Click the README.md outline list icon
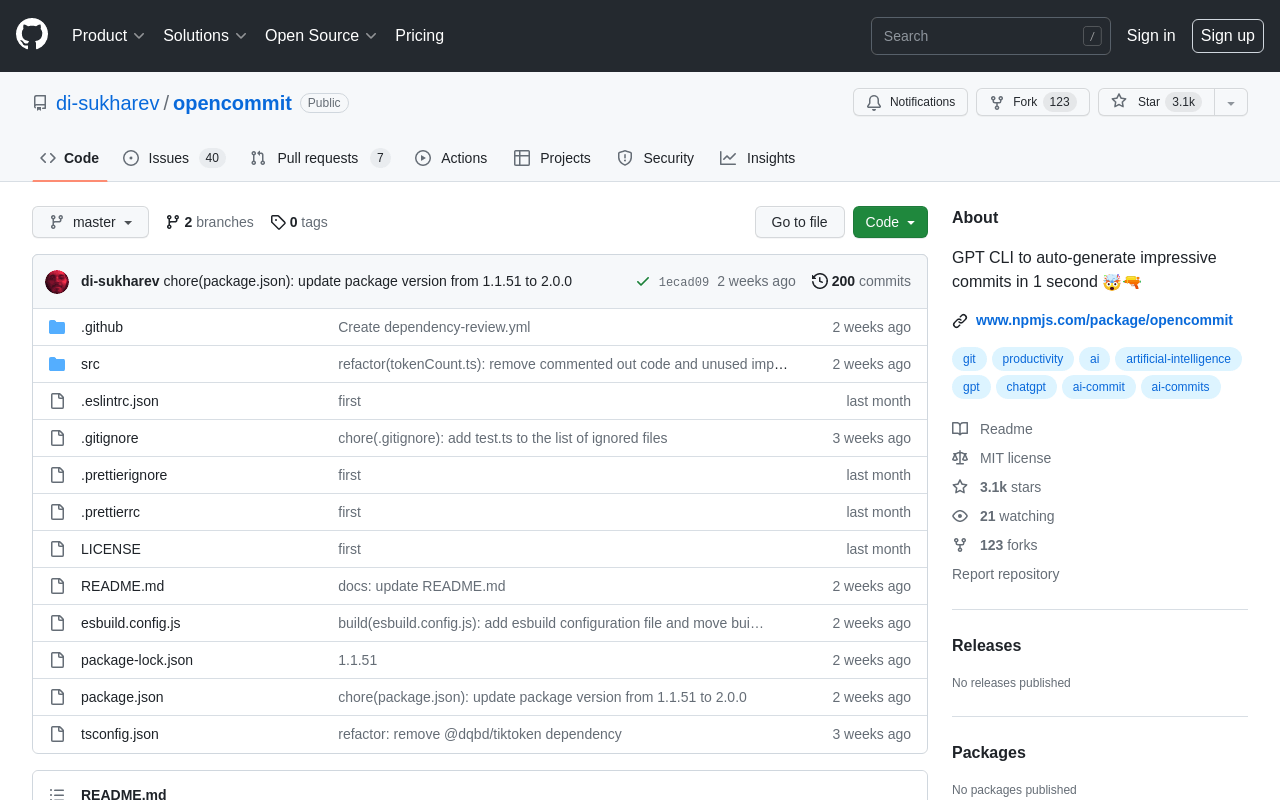Viewport: 1280px width, 800px height. click(x=57, y=795)
